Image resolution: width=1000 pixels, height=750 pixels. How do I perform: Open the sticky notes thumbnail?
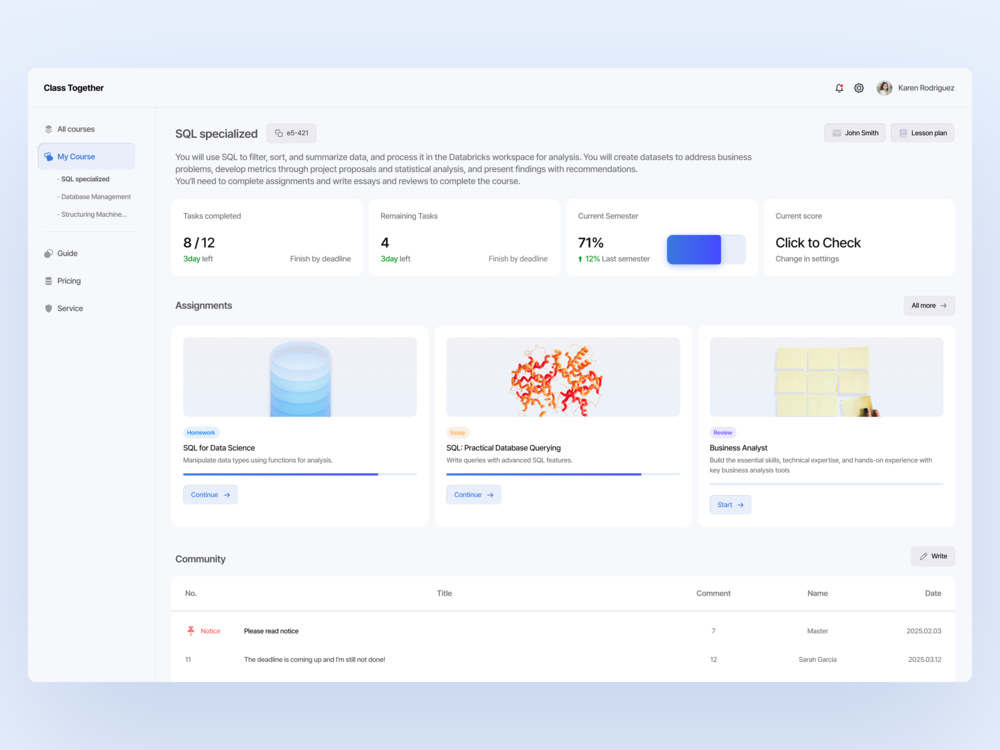[827, 377]
